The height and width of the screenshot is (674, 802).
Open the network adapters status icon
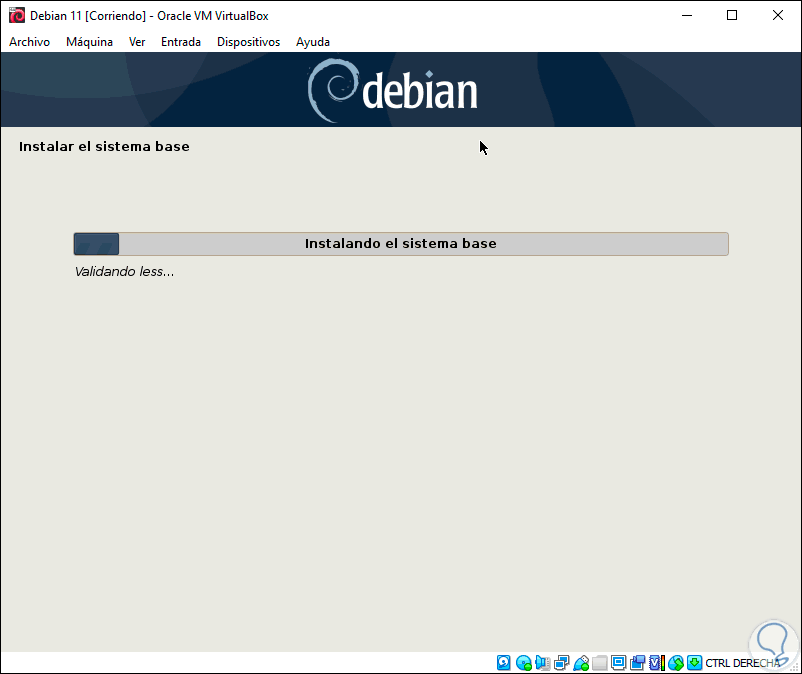pos(562,663)
